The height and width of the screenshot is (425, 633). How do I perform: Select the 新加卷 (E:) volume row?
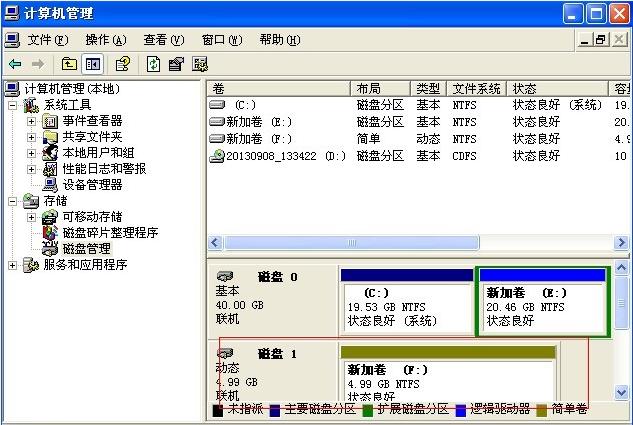(x=419, y=122)
